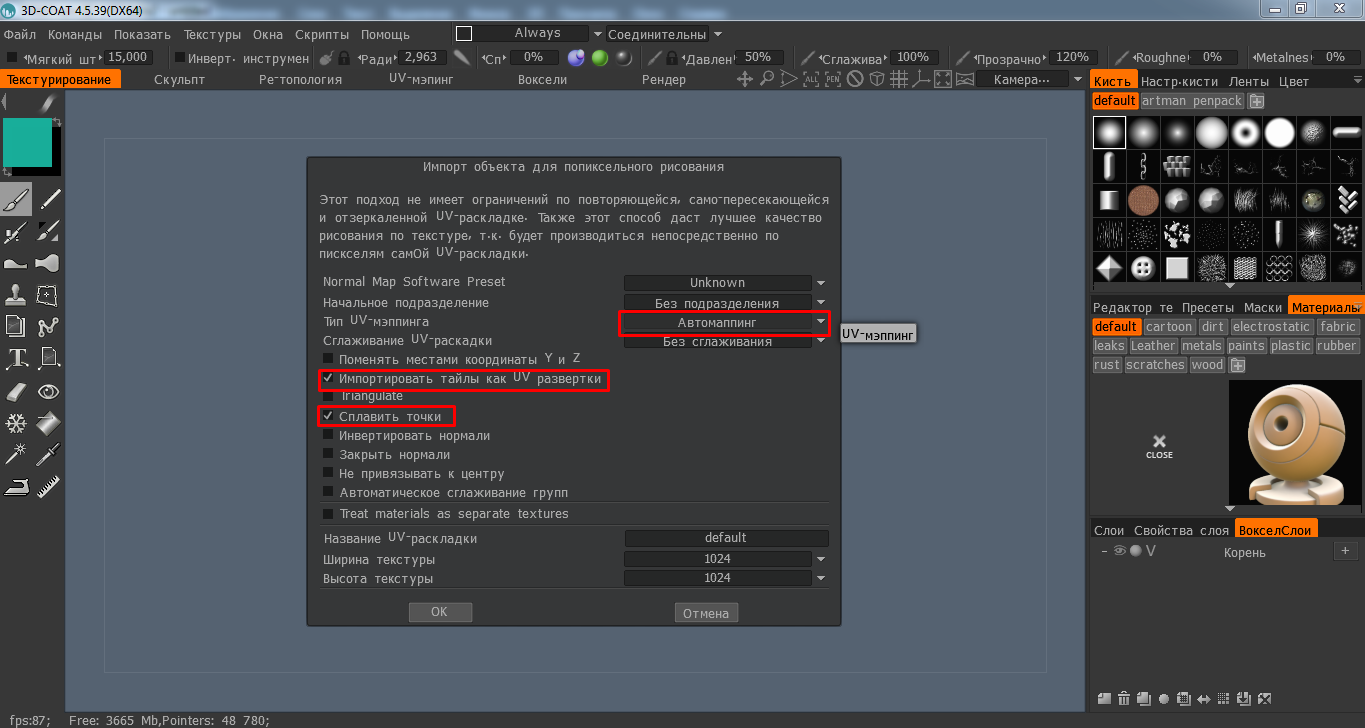1365x728 pixels.
Task: Enable 'Инвертировать нормали' checkbox
Action: click(328, 436)
